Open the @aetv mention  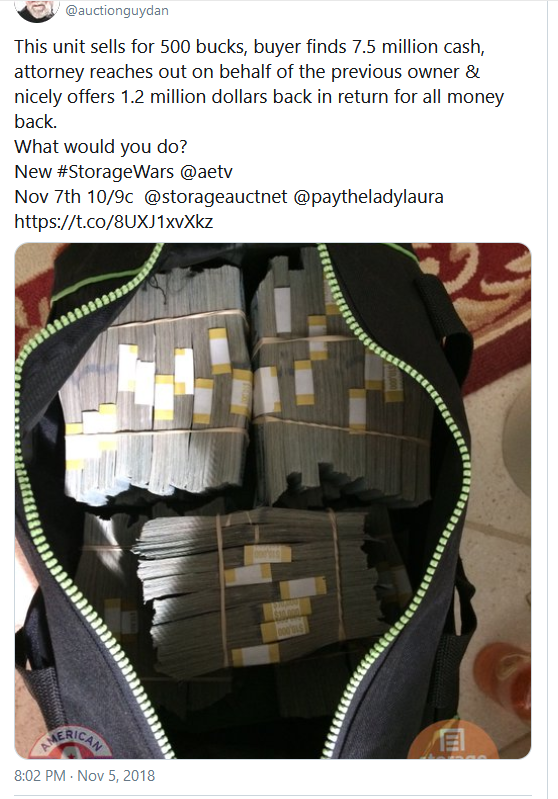[x=206, y=172]
